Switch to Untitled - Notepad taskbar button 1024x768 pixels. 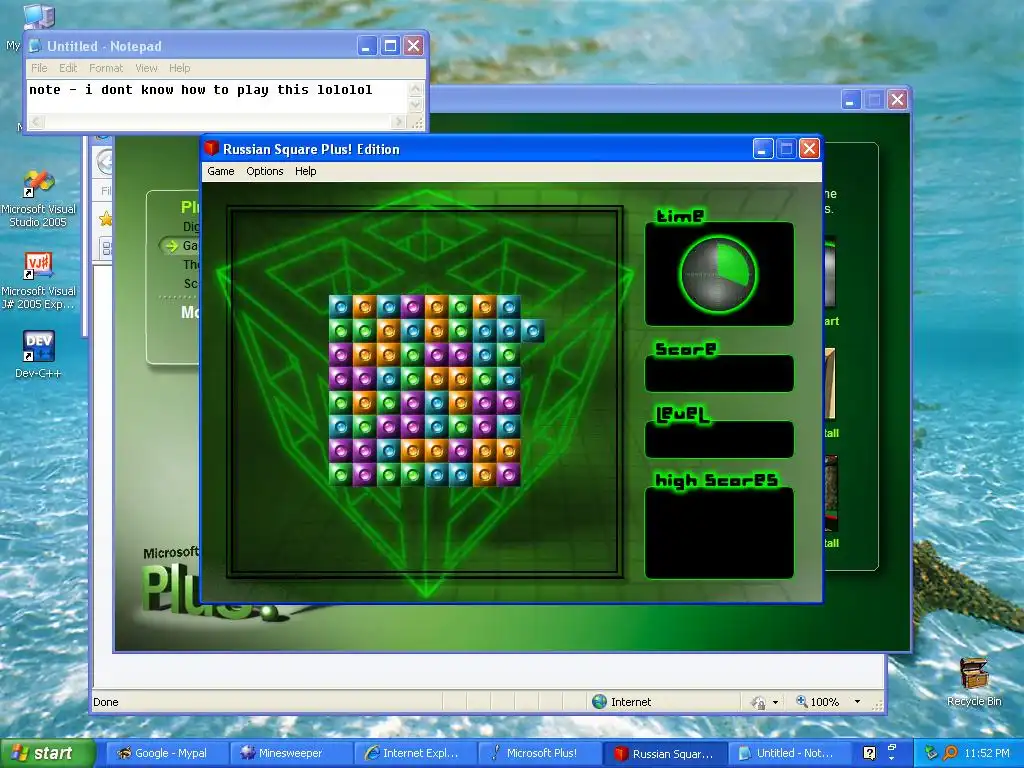point(788,753)
